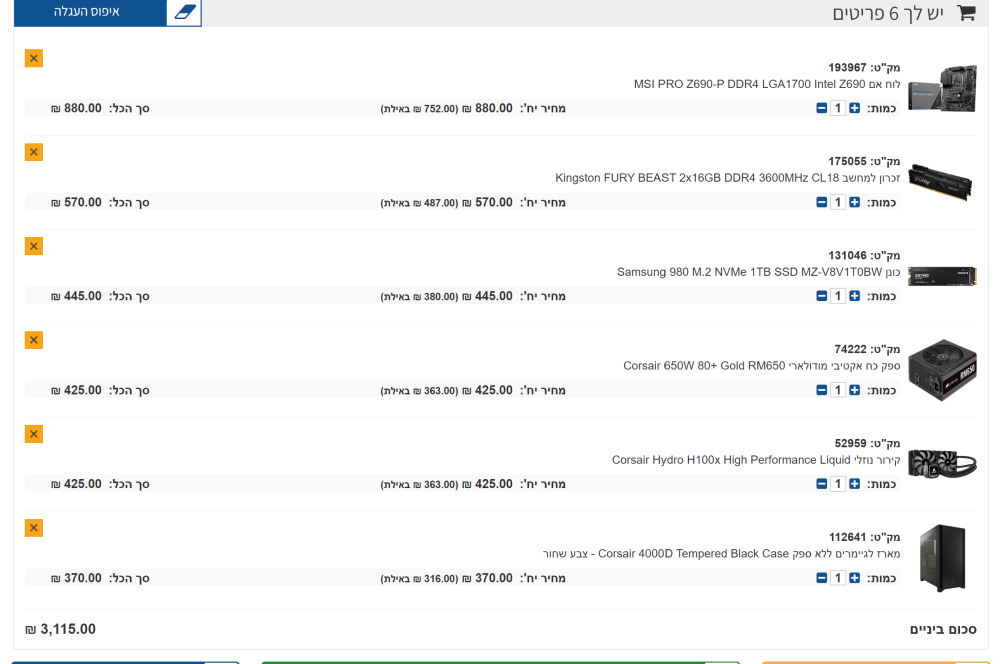Image resolution: width=1000 pixels, height=664 pixels.
Task: Click quantity field for Samsung 980 SSD
Action: coord(838,296)
